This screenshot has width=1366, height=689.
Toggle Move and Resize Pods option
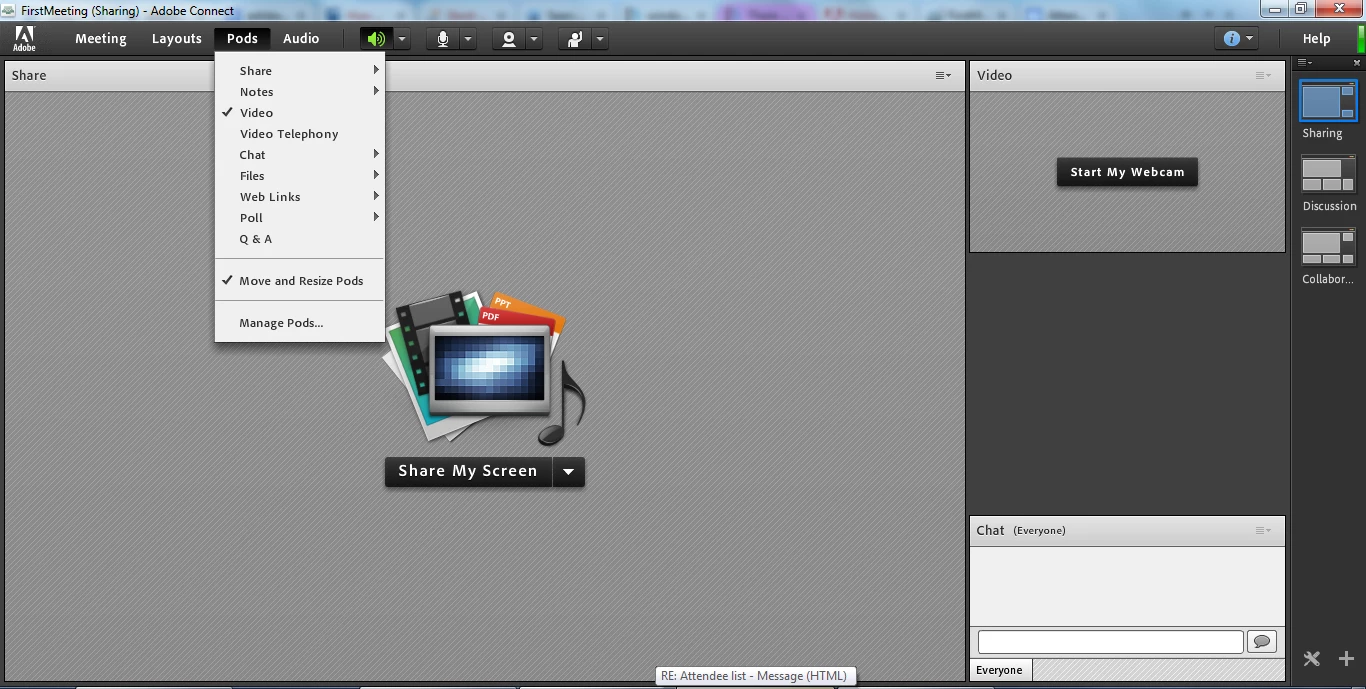299,281
